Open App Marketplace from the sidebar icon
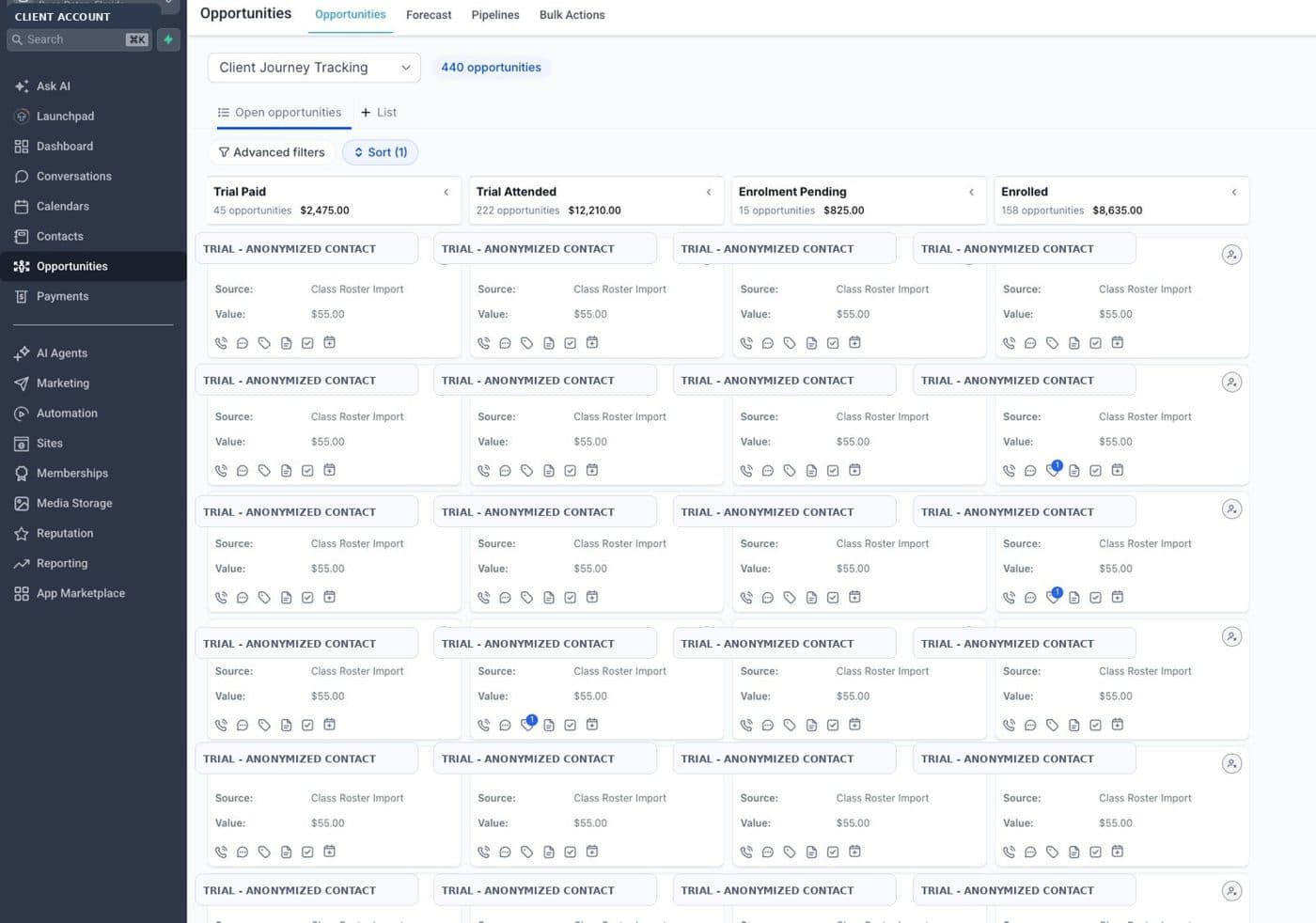 pos(22,593)
